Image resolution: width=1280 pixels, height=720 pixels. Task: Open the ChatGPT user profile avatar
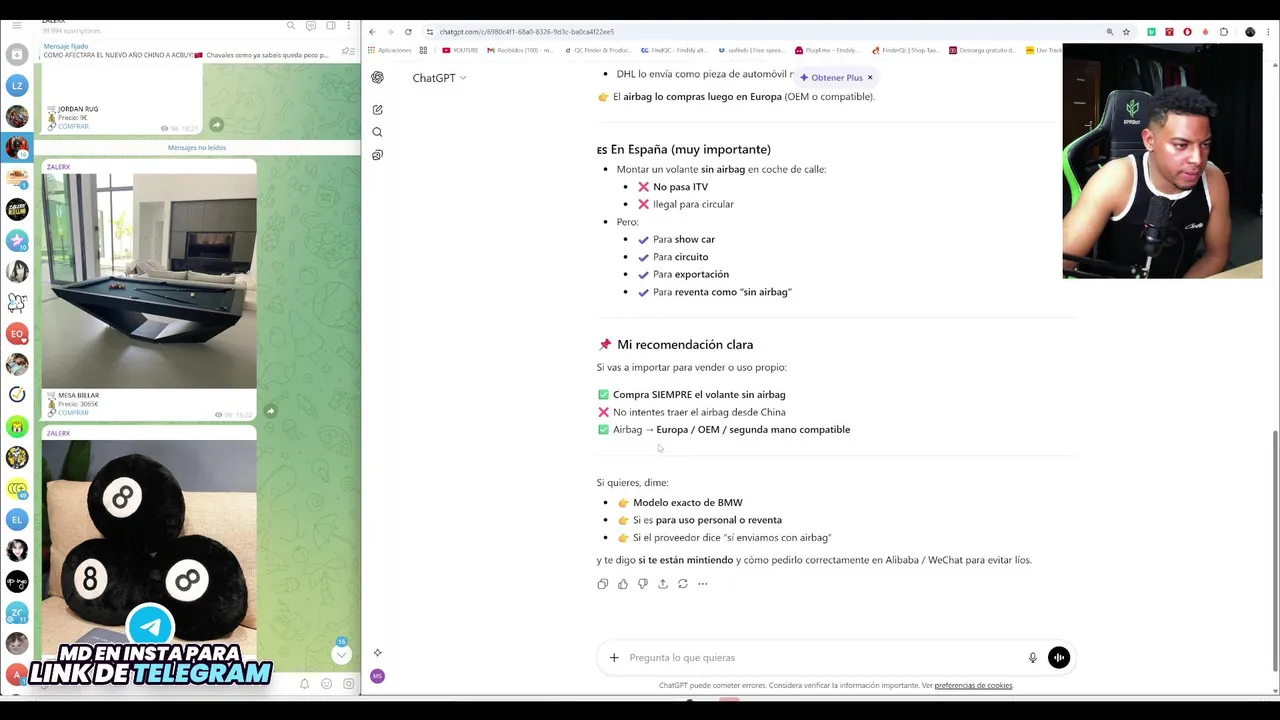(x=377, y=676)
